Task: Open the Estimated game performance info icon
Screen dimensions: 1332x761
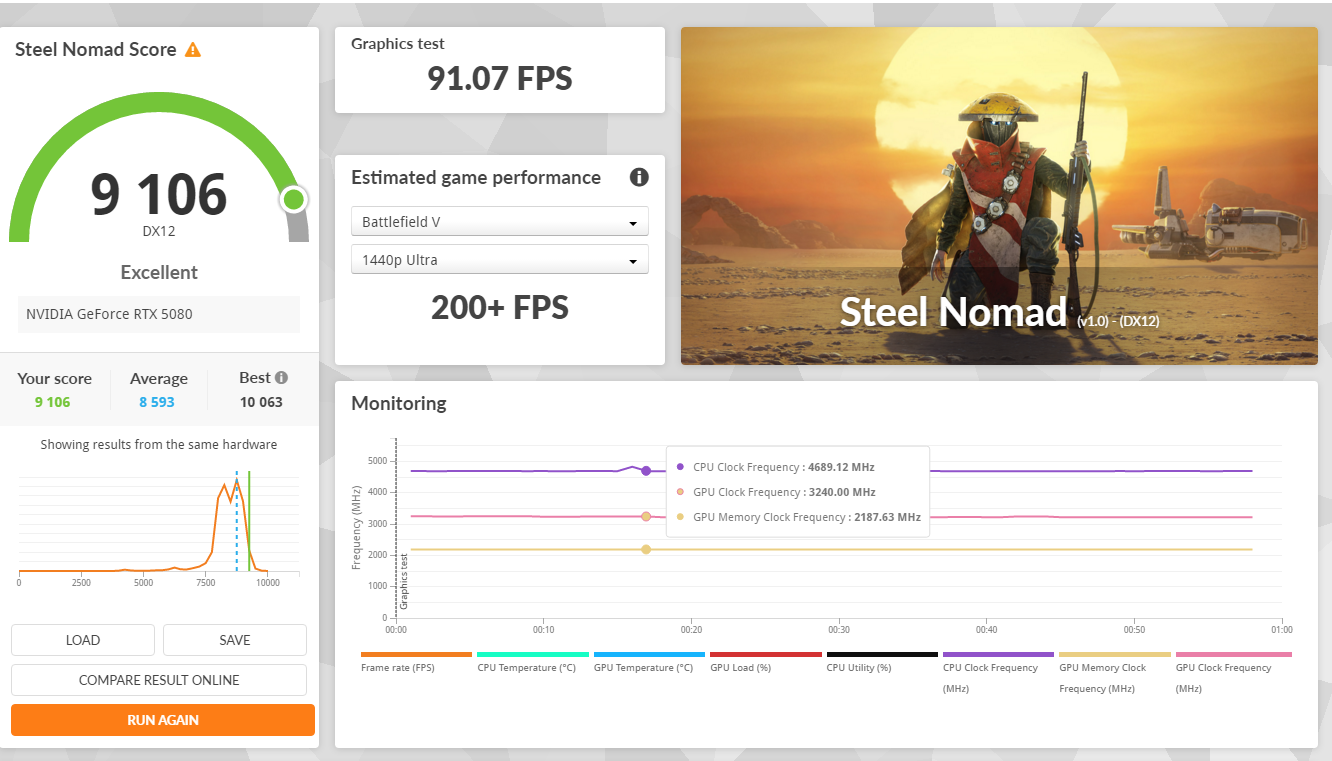Action: click(639, 177)
